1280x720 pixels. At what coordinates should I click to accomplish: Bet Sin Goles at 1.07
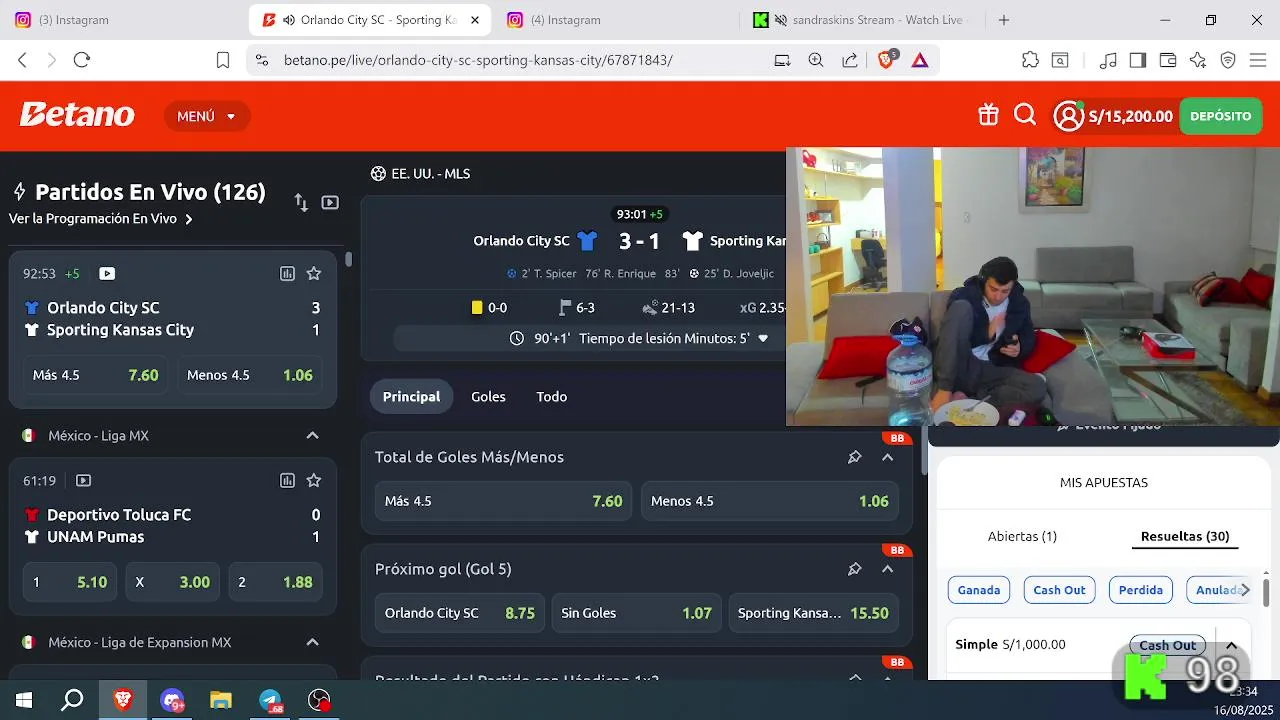coord(637,613)
